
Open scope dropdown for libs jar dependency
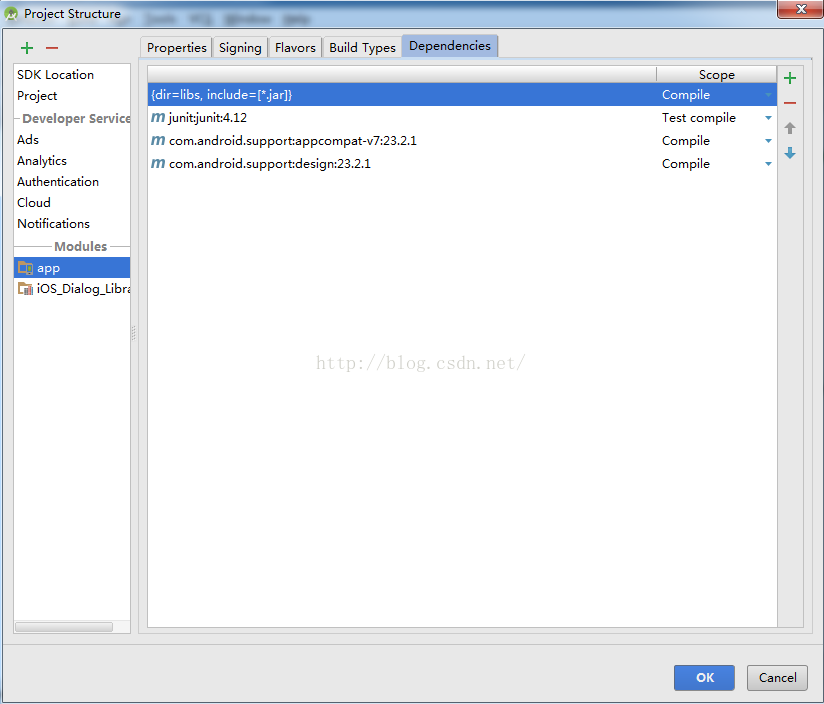[x=768, y=95]
